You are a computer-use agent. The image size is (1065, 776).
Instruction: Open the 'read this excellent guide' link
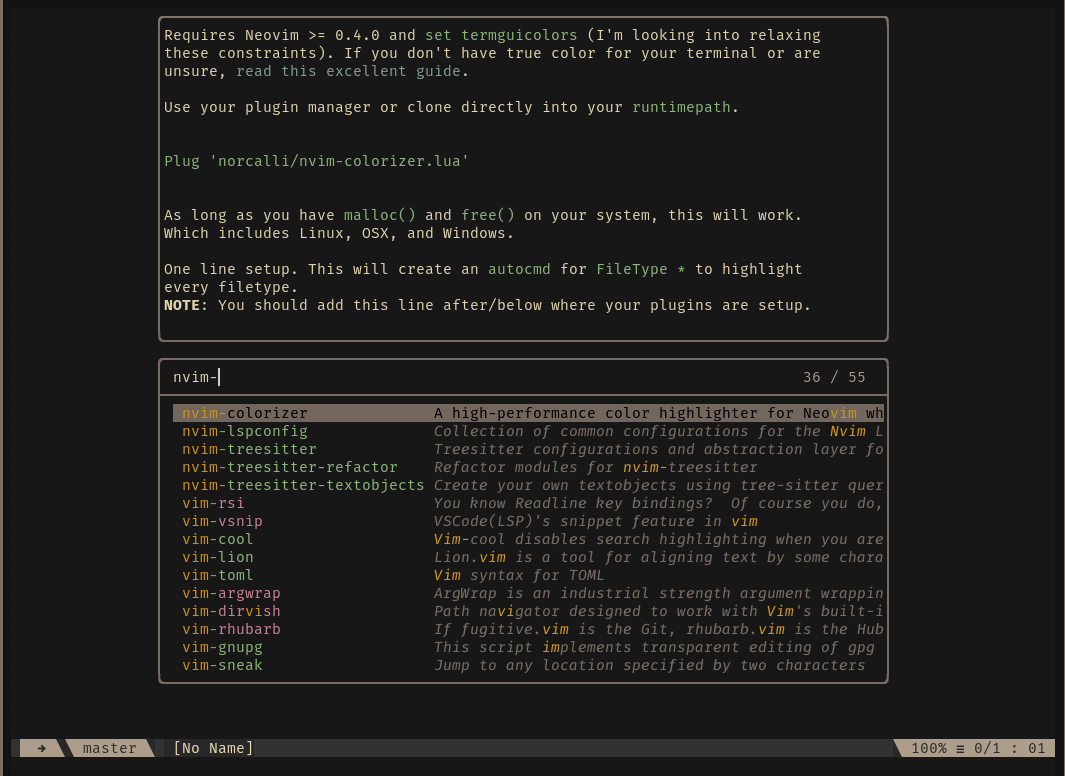click(348, 71)
